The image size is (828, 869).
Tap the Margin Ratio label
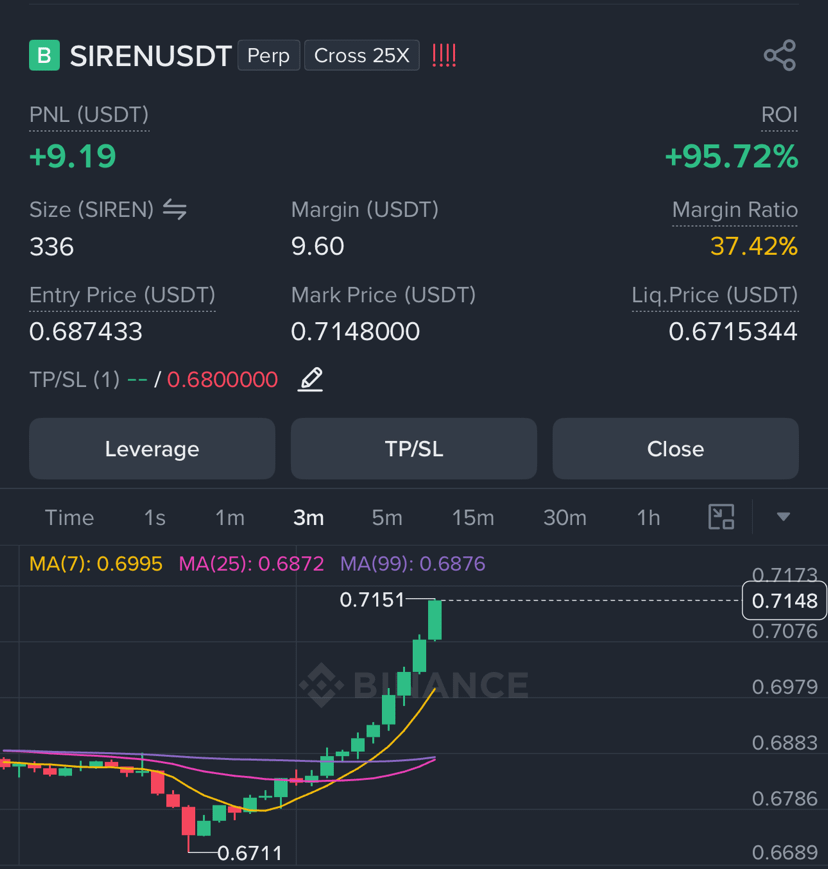735,210
